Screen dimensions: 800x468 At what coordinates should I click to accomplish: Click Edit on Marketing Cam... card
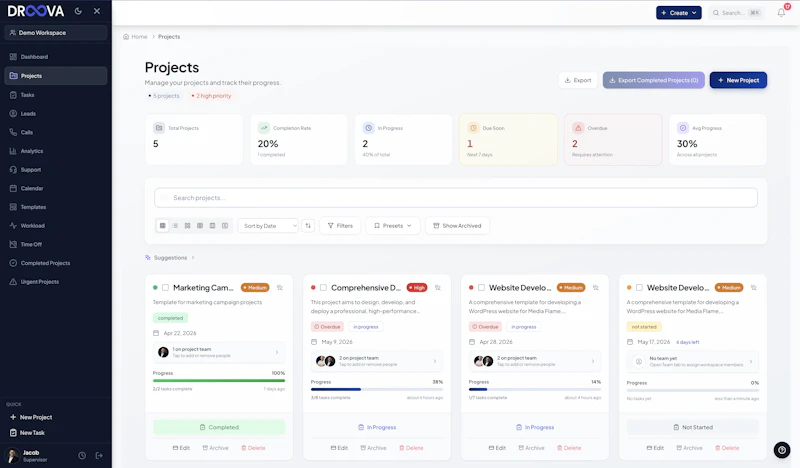pos(181,448)
